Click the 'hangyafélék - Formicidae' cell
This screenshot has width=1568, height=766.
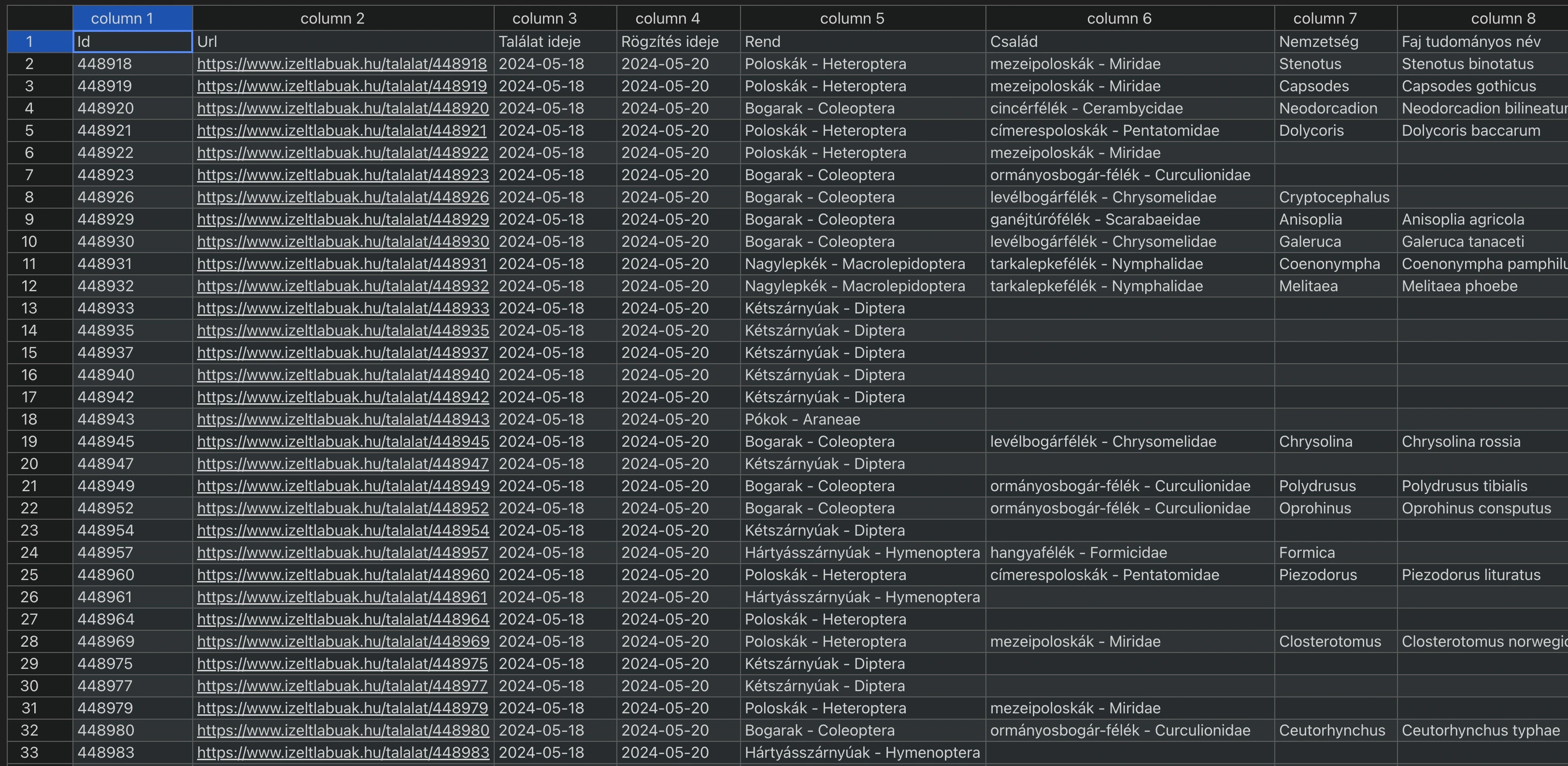click(1078, 553)
